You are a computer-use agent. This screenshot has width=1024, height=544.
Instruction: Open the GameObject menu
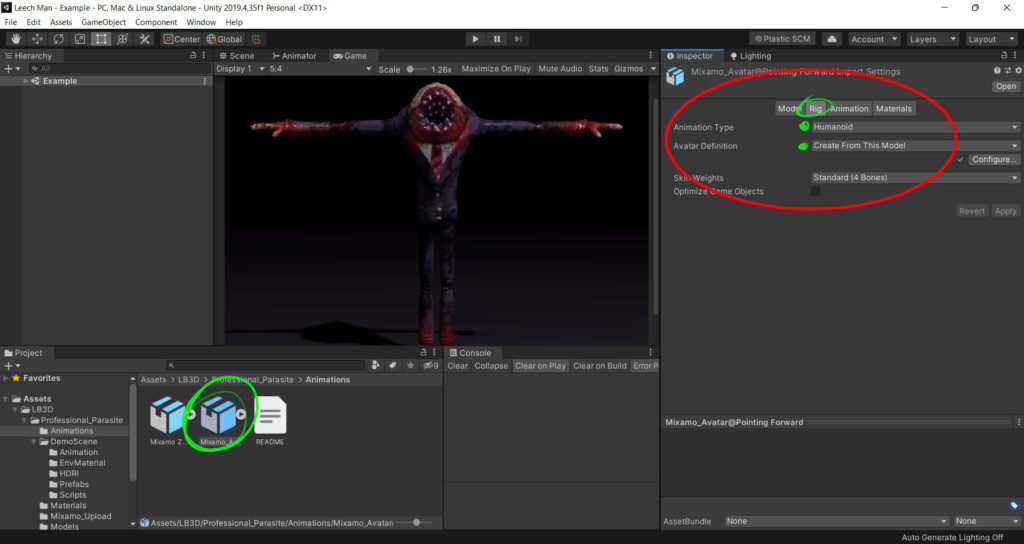104,22
